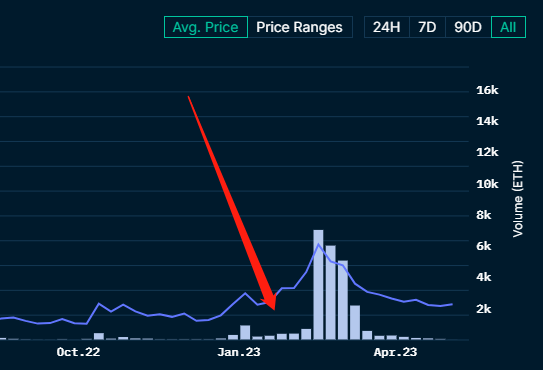543x370 pixels.
Task: Click the 4k volume axis label
Action: click(484, 277)
